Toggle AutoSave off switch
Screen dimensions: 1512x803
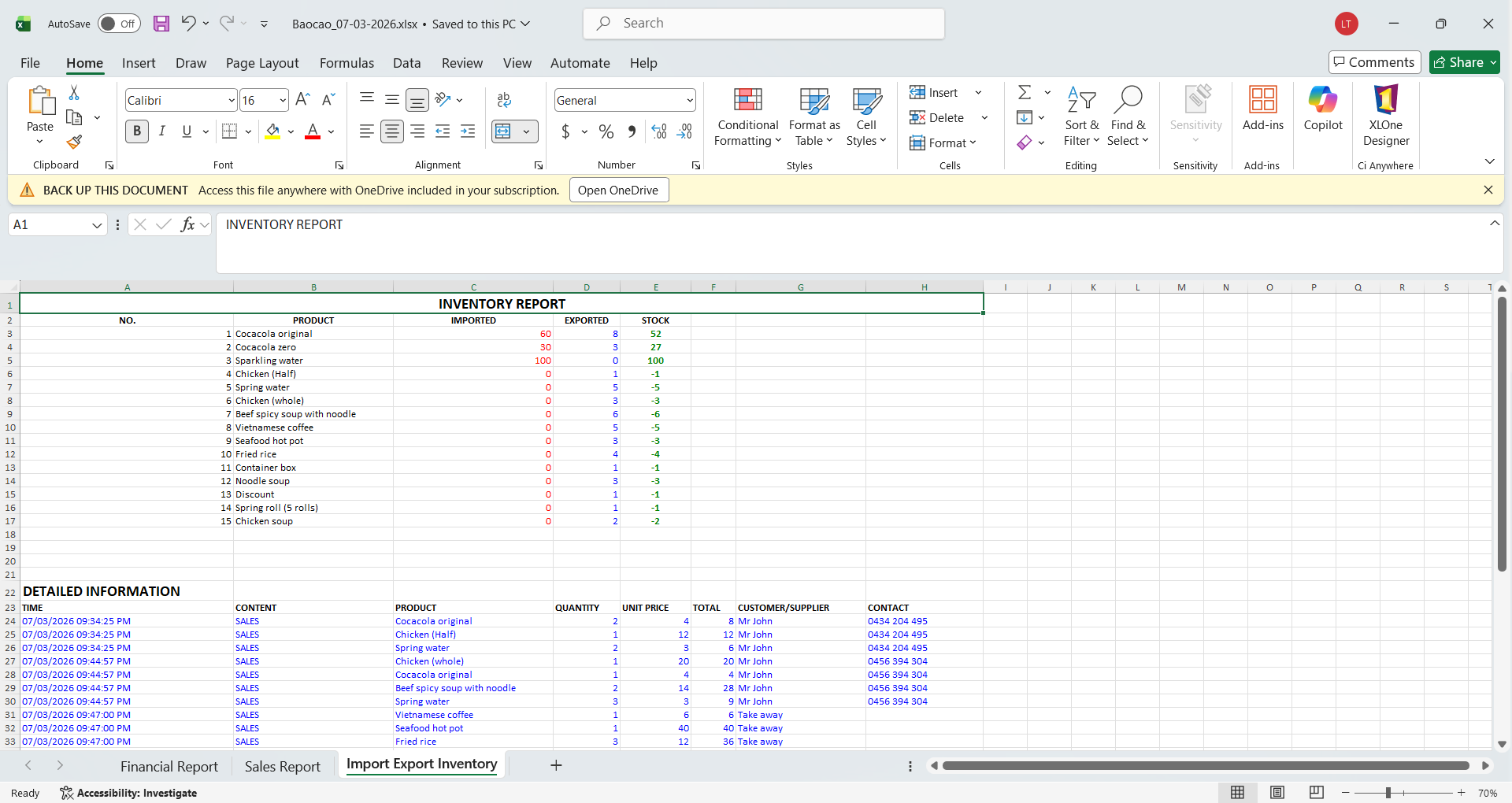tap(118, 24)
